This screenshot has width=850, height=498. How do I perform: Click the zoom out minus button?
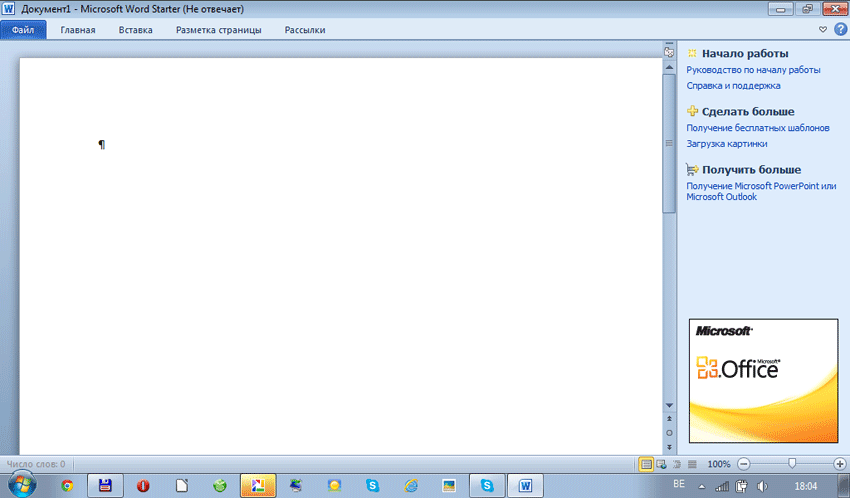[743, 464]
